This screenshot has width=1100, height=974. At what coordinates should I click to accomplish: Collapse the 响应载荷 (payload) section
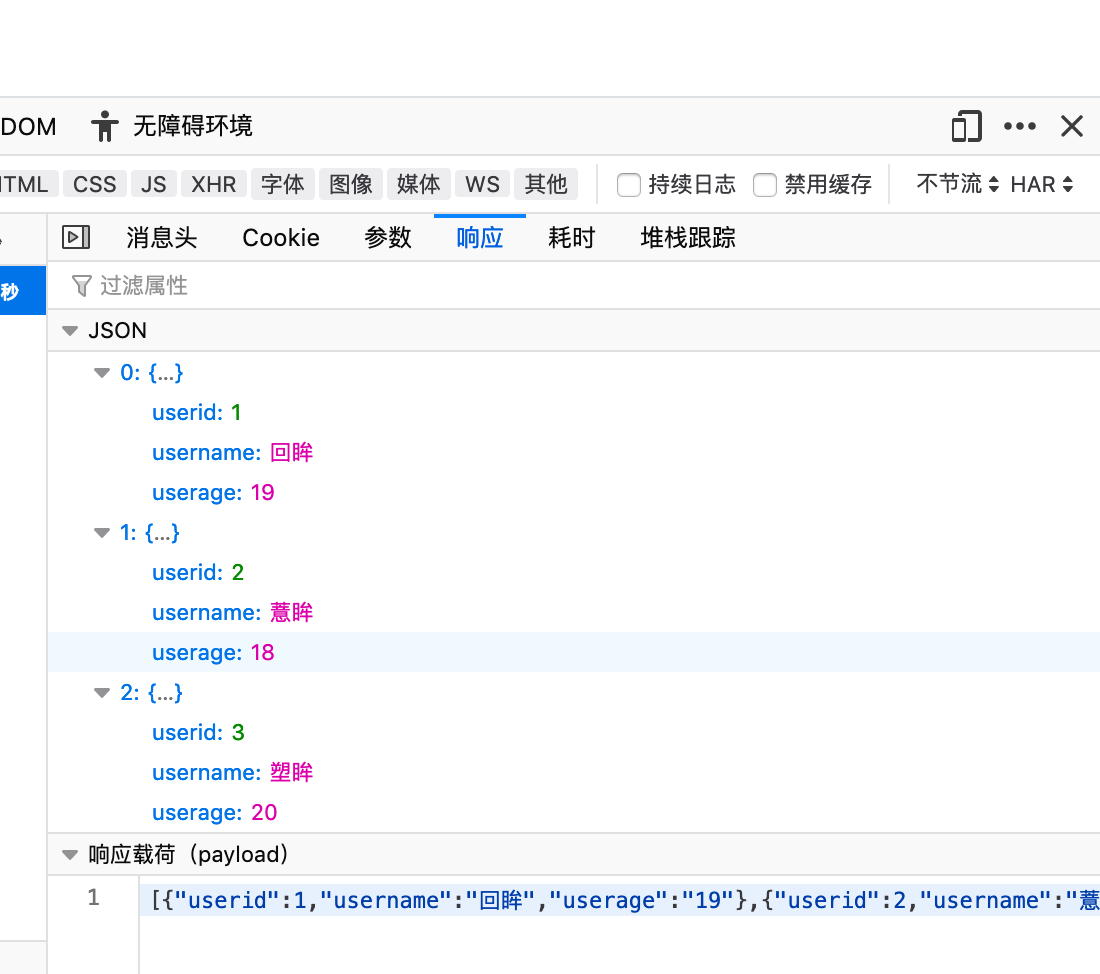tap(69, 855)
